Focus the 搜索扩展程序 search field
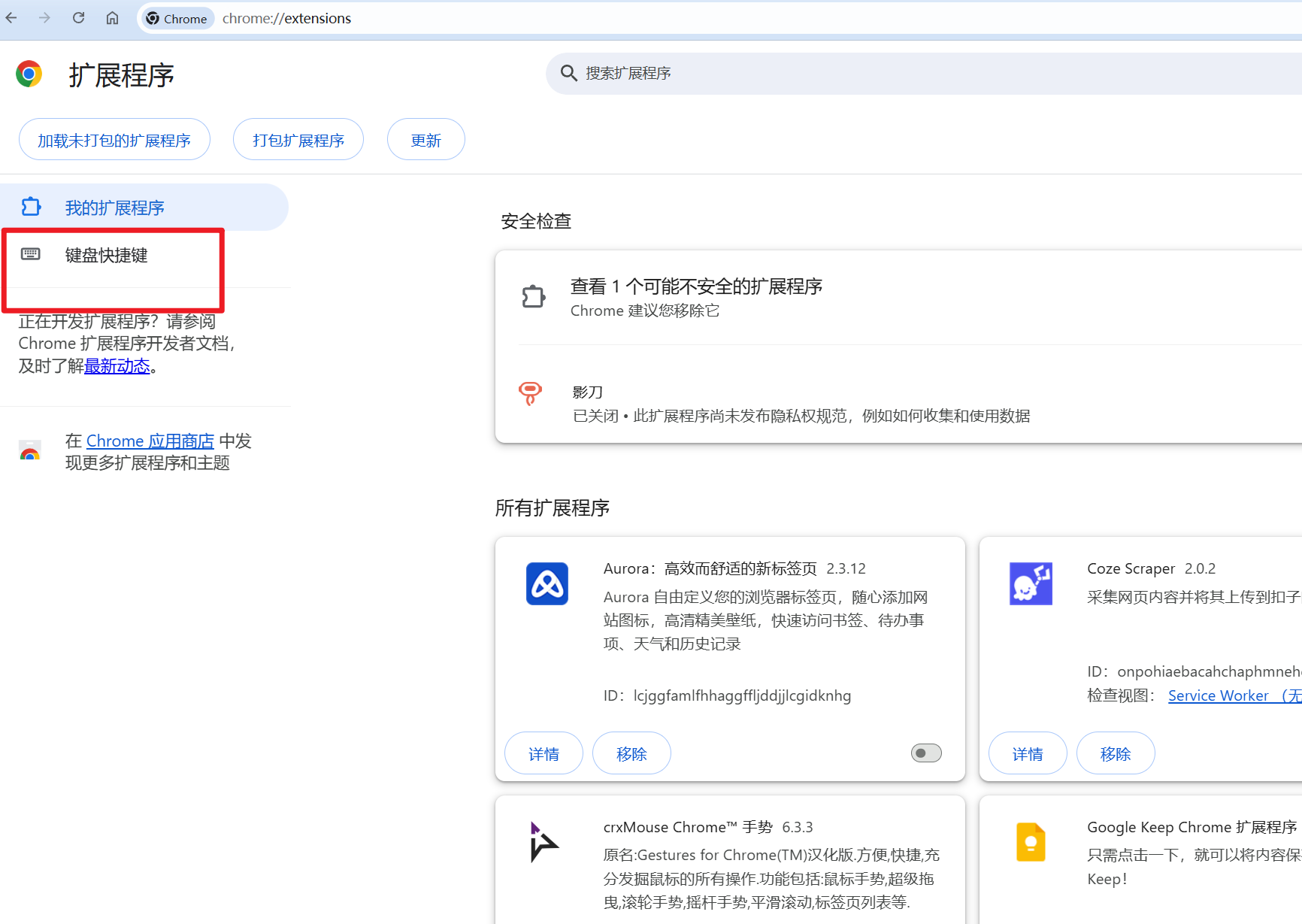 924,73
